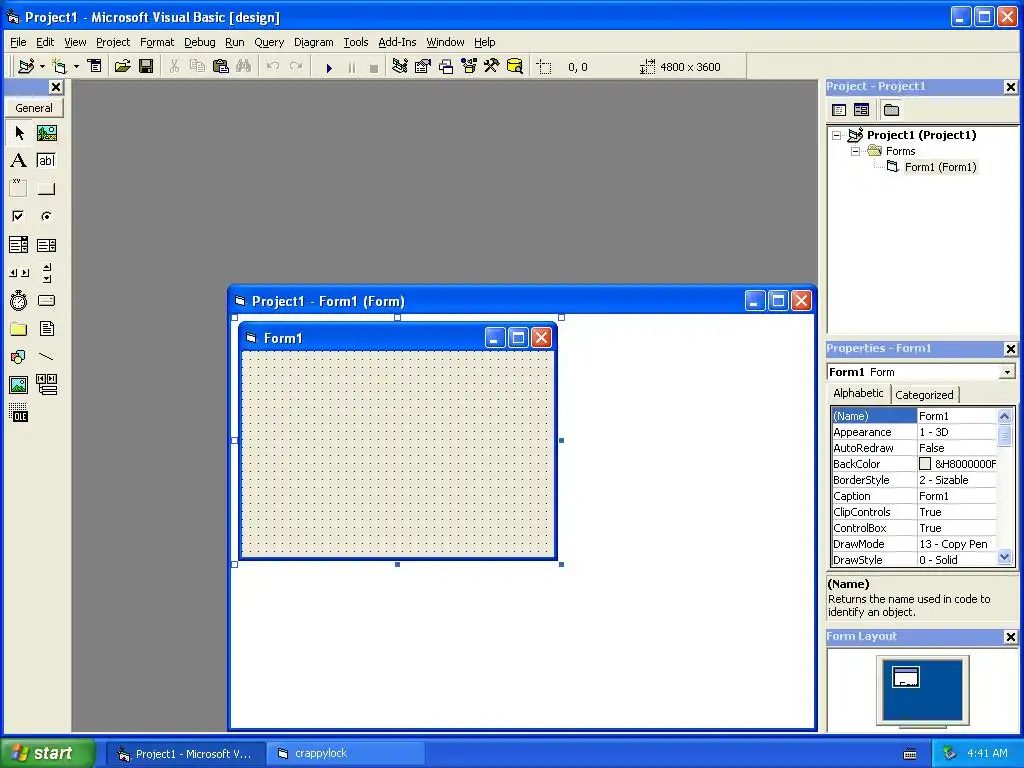Start the program with the Run arrow
The image size is (1024, 768).
click(329, 67)
